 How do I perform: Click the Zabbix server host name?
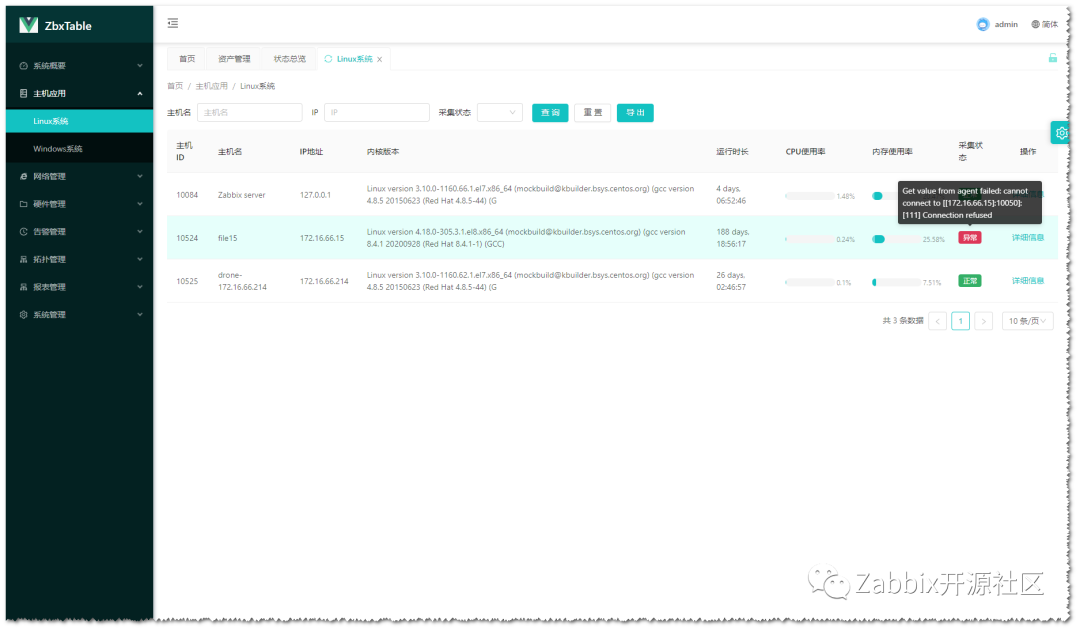click(x=241, y=195)
